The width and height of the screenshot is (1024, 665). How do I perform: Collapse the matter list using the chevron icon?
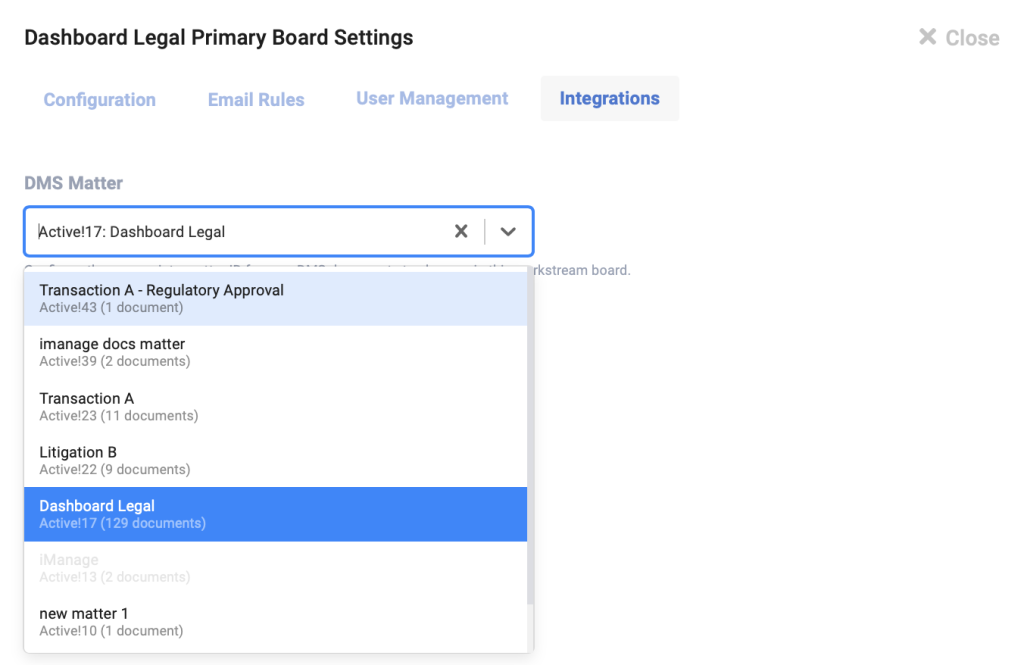[x=508, y=231]
